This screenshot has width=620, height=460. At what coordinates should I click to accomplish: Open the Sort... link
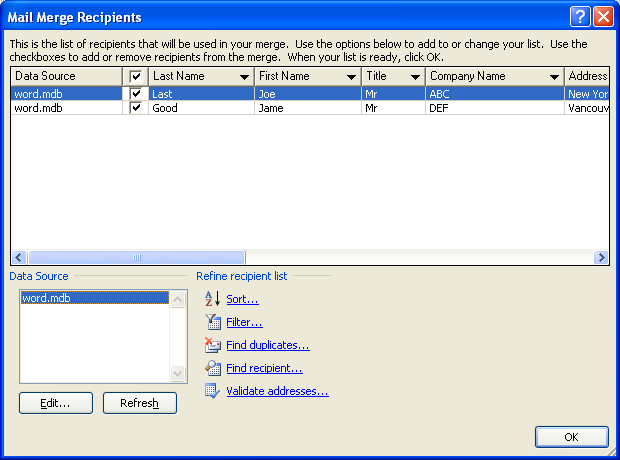(x=242, y=299)
